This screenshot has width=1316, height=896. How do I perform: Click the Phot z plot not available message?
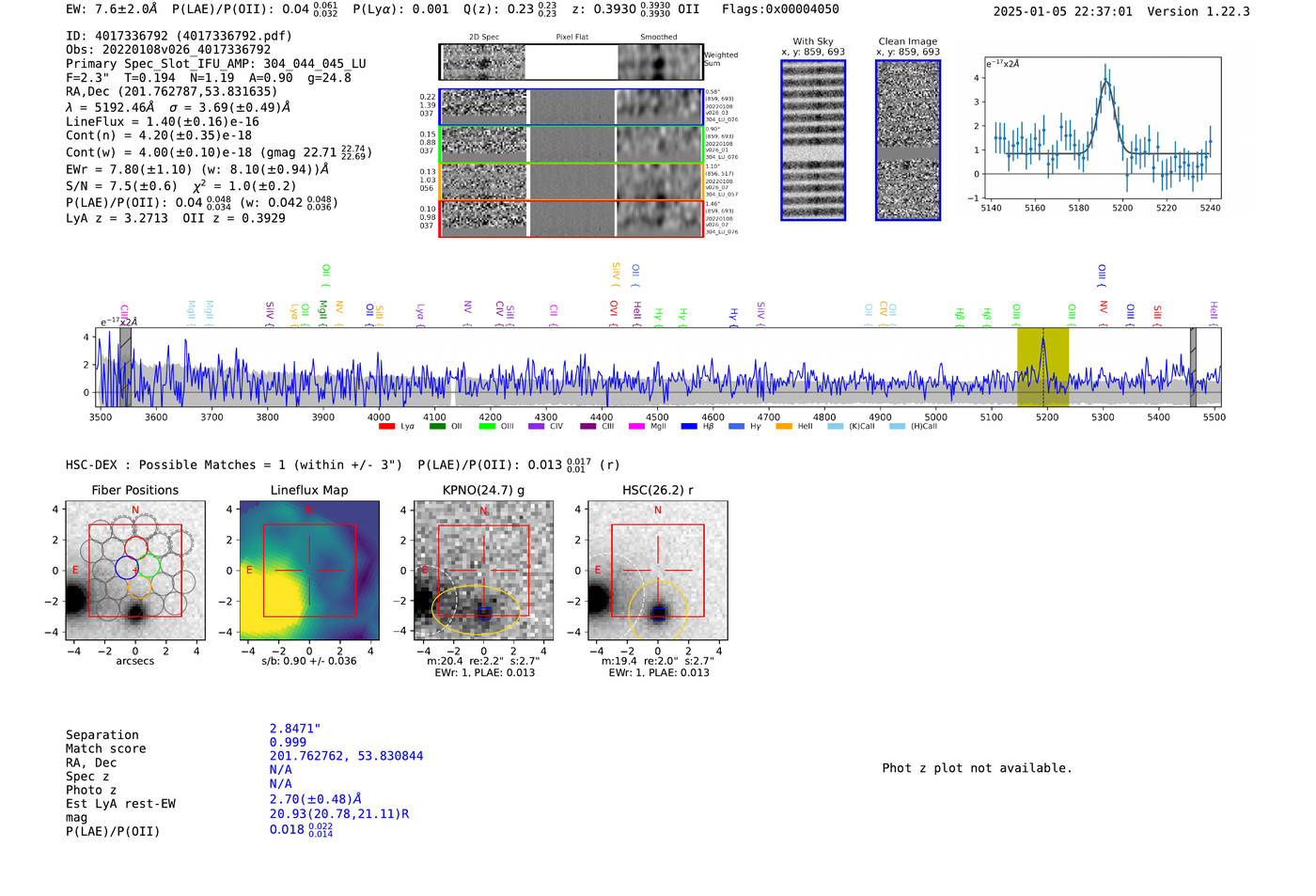(977, 768)
